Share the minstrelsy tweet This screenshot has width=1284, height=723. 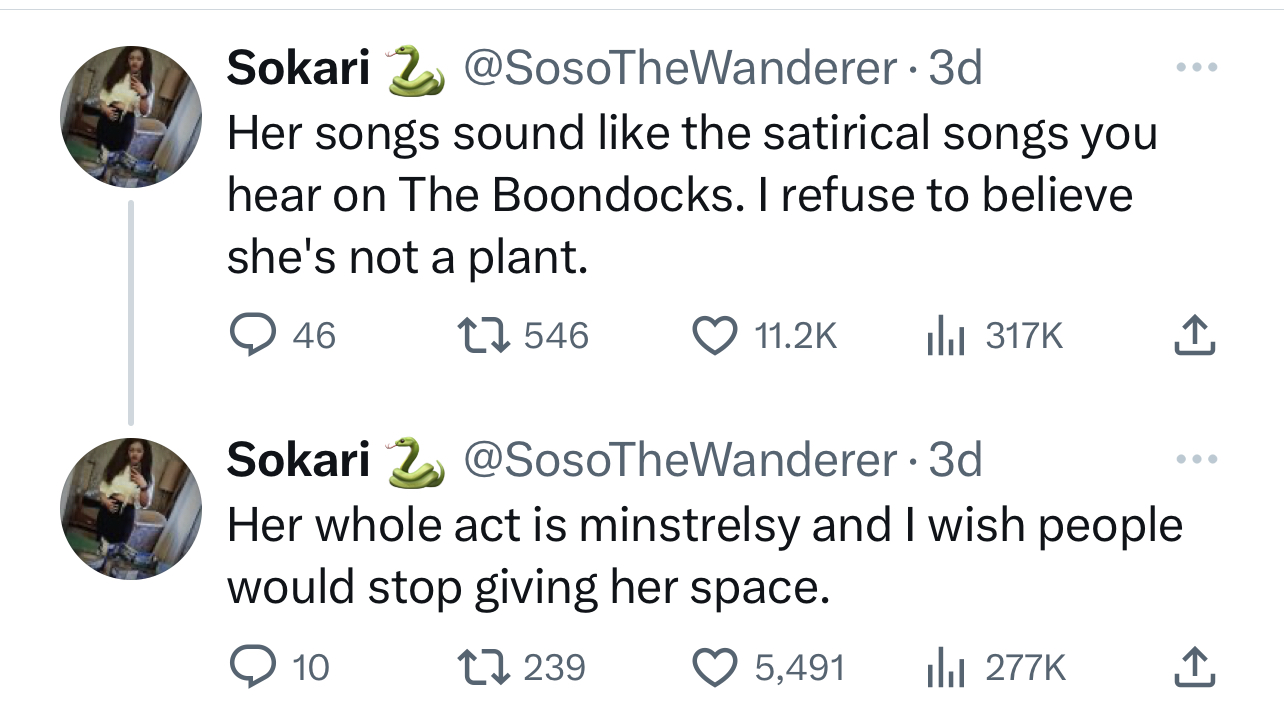pos(1196,667)
